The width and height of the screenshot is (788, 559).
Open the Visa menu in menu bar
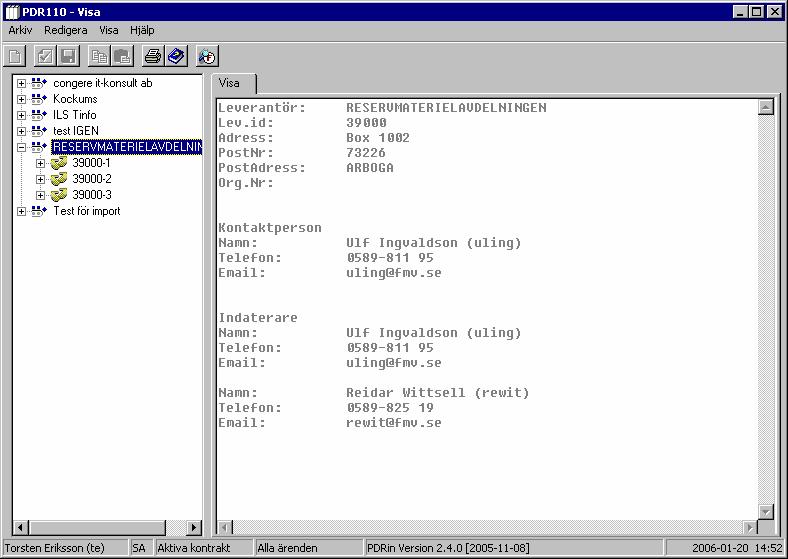click(109, 30)
